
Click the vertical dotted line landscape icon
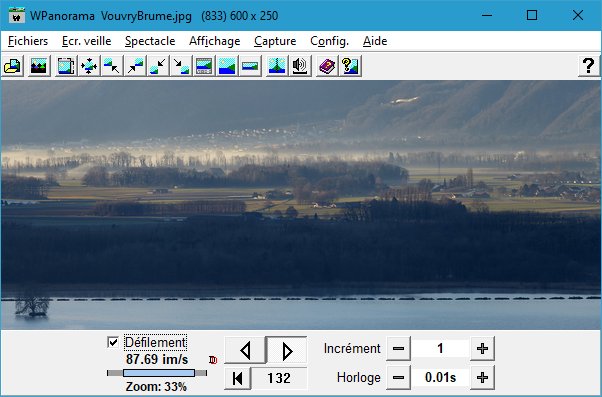(277, 66)
